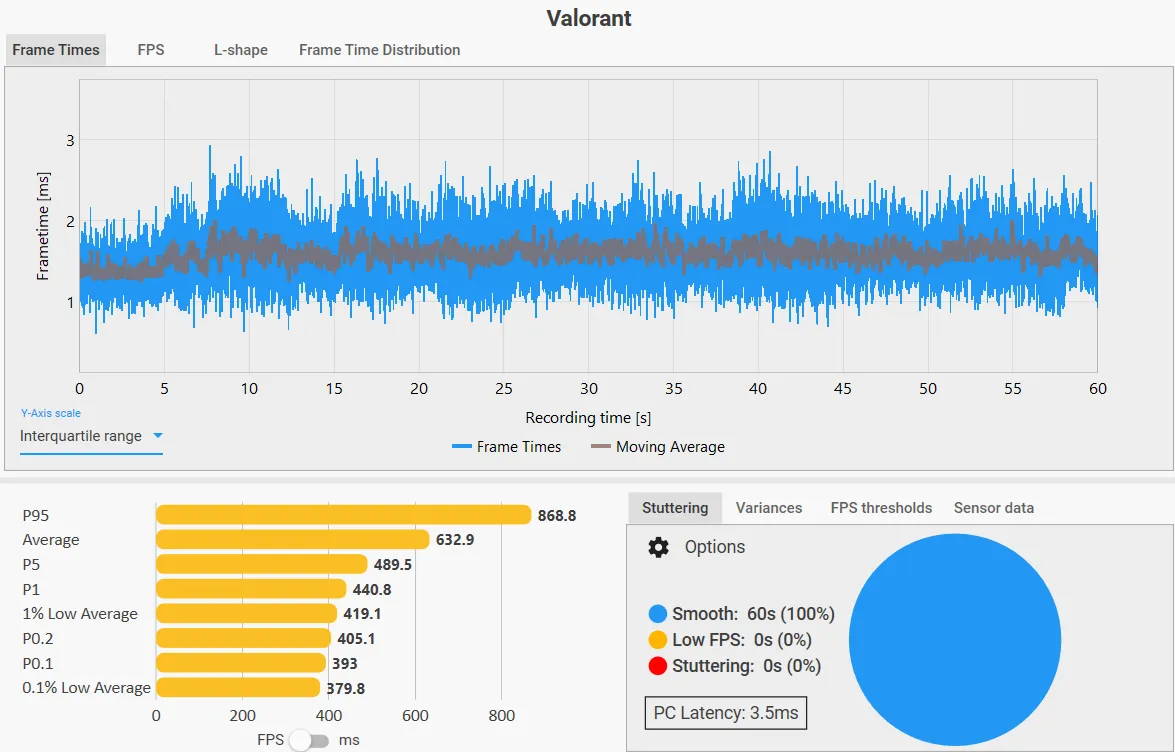Viewport: 1175px width, 752px height.
Task: Click the yellow Low FPS legend dot
Action: (x=657, y=640)
